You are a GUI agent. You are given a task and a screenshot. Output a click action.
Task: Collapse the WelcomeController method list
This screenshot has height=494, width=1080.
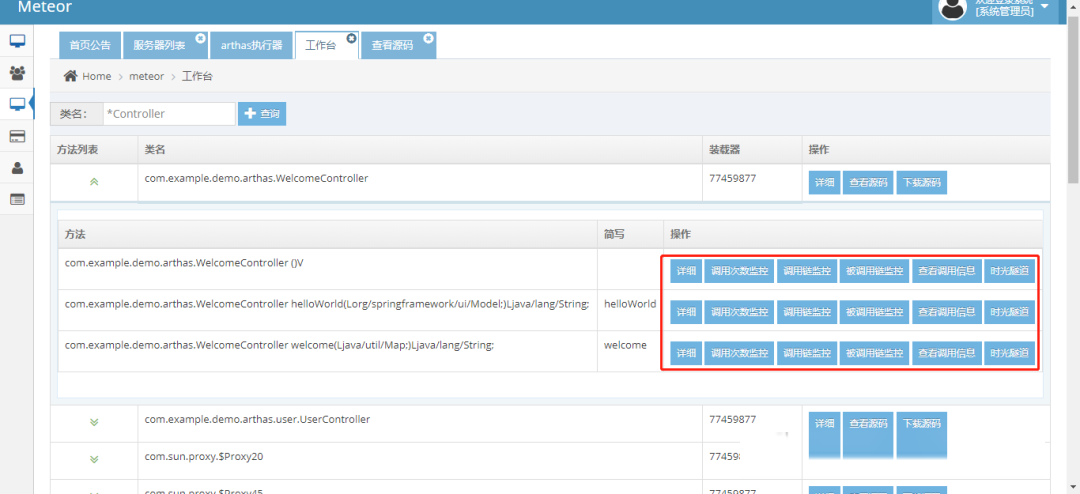click(94, 182)
